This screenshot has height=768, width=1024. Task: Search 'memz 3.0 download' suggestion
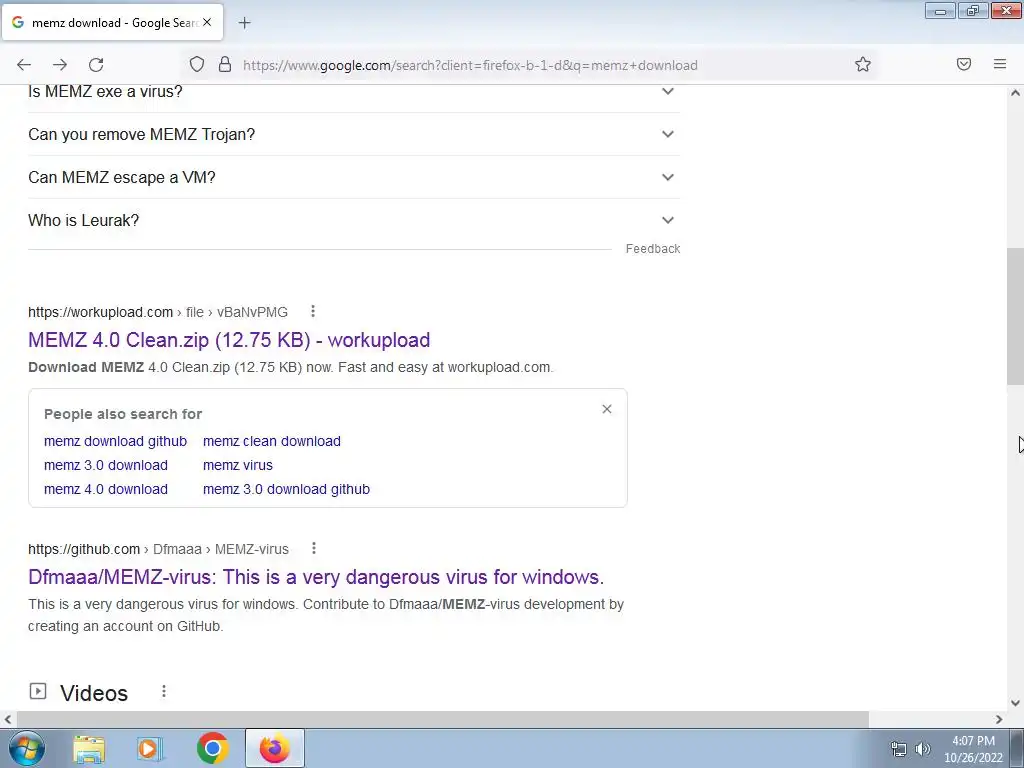(x=106, y=465)
